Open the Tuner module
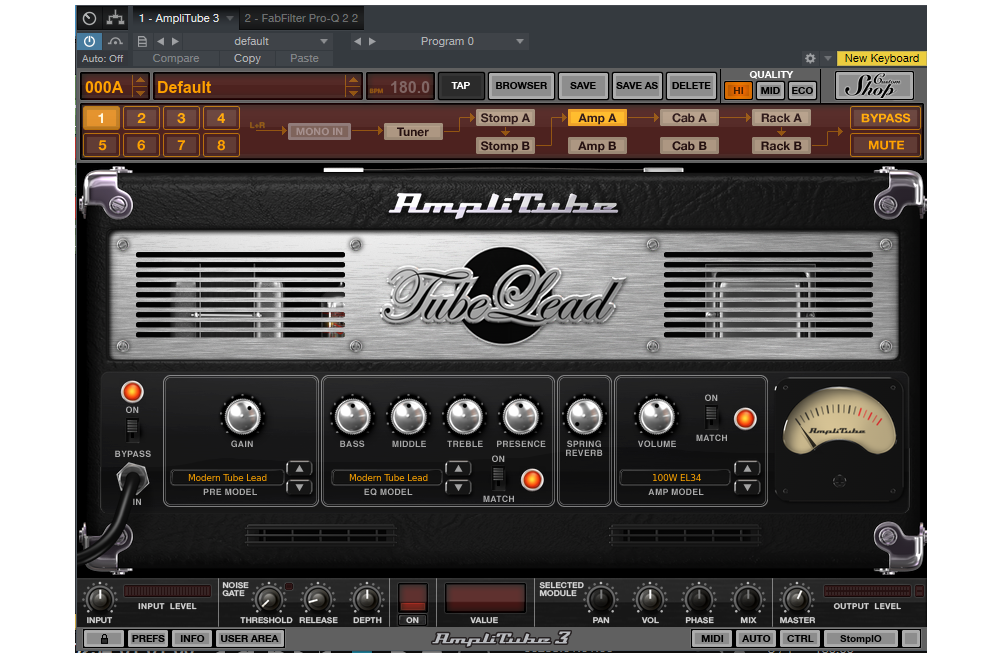Viewport: 986px width, 653px height. (x=413, y=132)
